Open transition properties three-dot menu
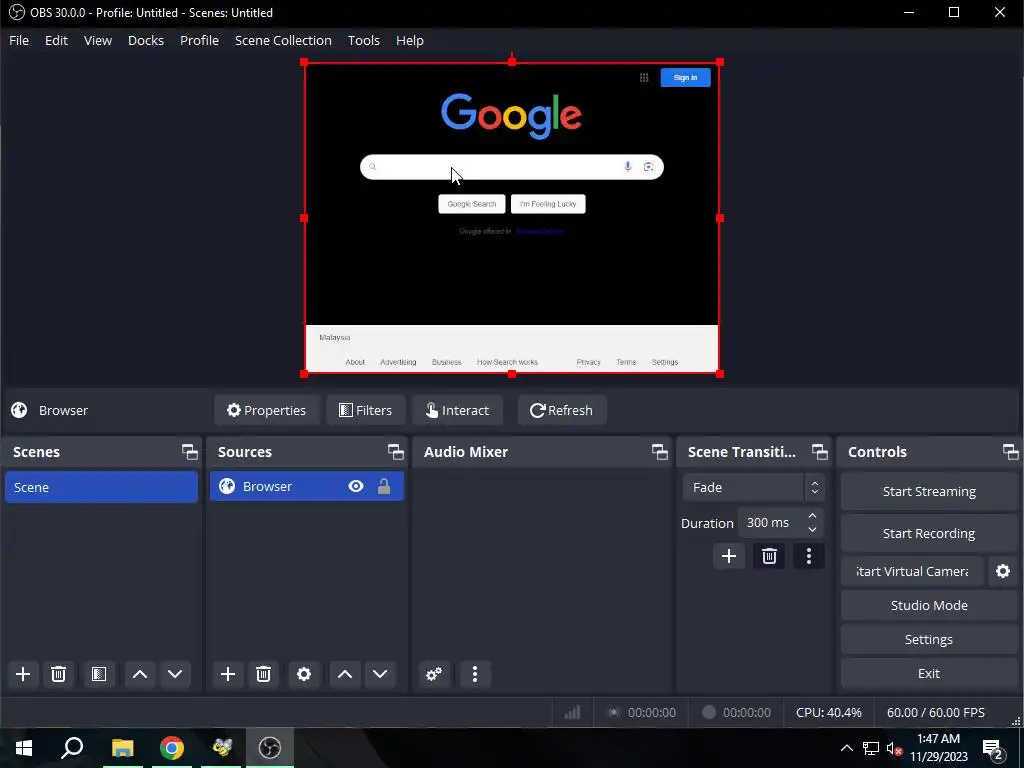Viewport: 1024px width, 768px height. (809, 556)
